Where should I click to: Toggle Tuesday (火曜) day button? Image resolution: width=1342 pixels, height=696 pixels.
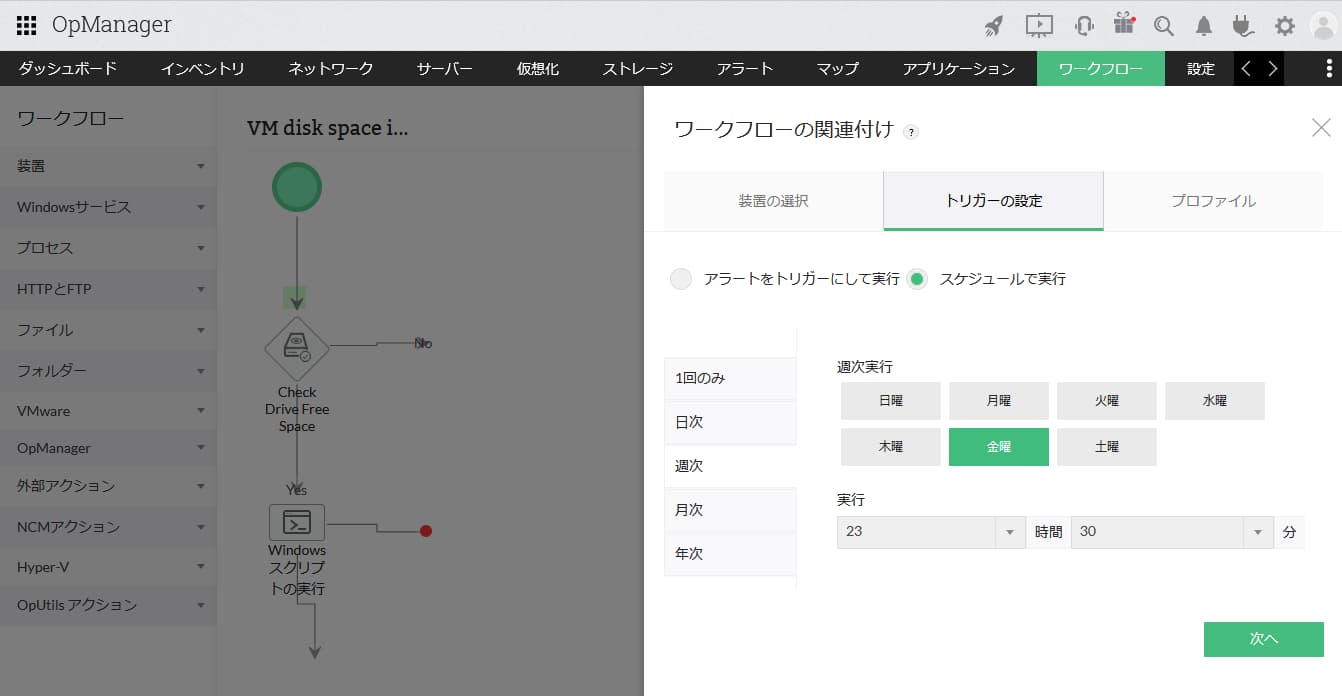point(1107,400)
